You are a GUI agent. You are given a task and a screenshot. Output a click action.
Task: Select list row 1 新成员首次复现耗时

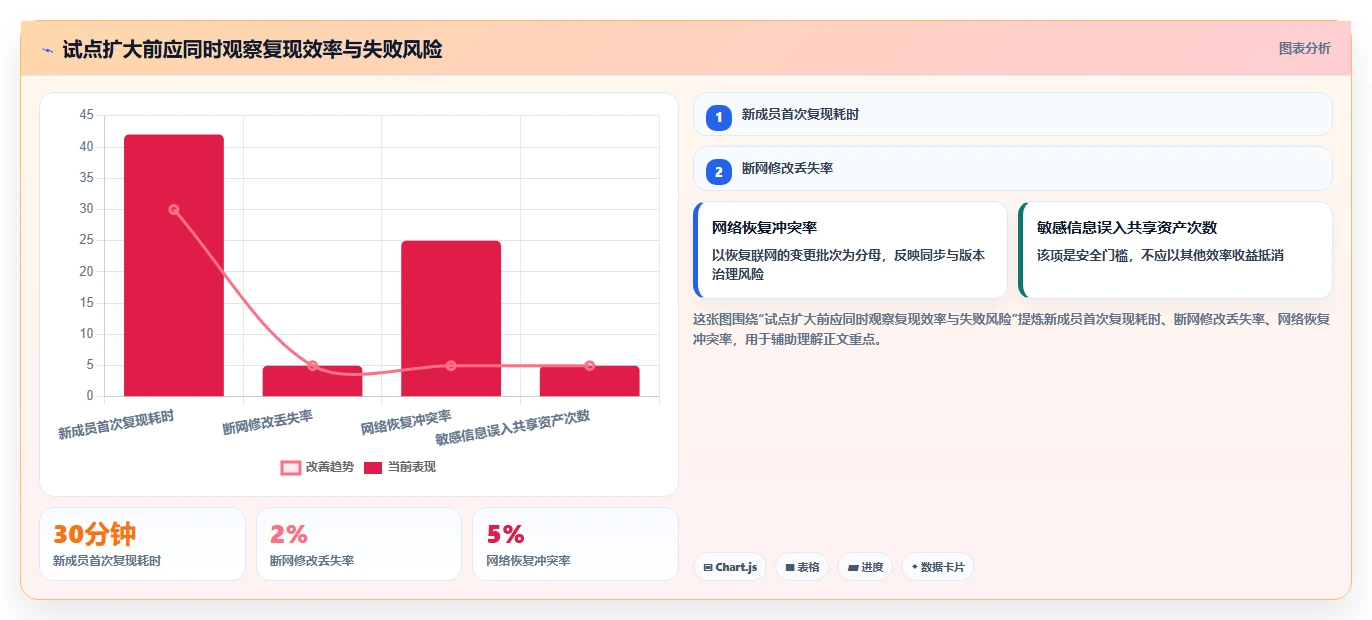1013,114
